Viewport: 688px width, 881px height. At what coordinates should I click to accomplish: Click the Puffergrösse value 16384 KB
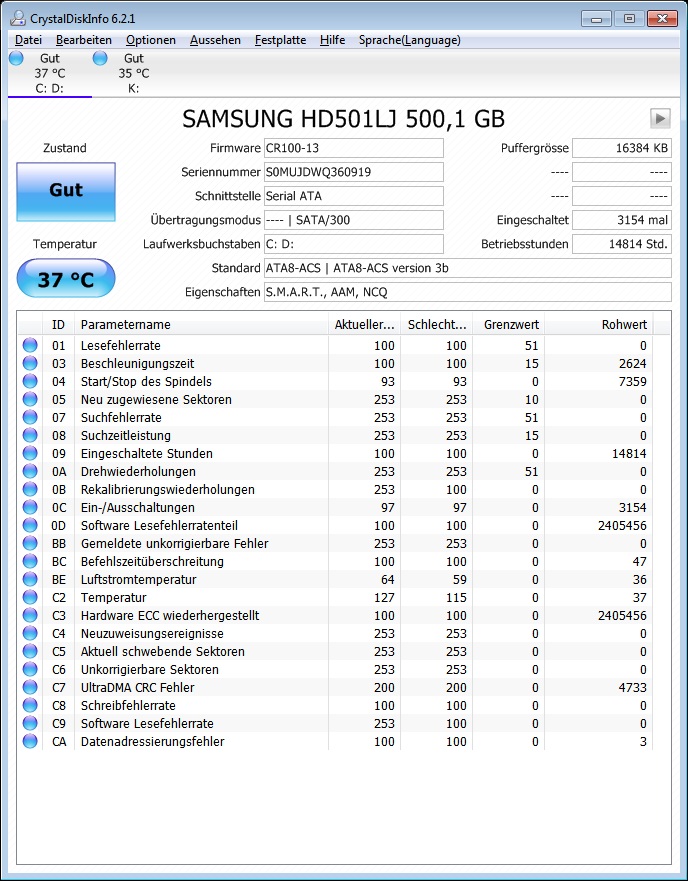point(622,148)
